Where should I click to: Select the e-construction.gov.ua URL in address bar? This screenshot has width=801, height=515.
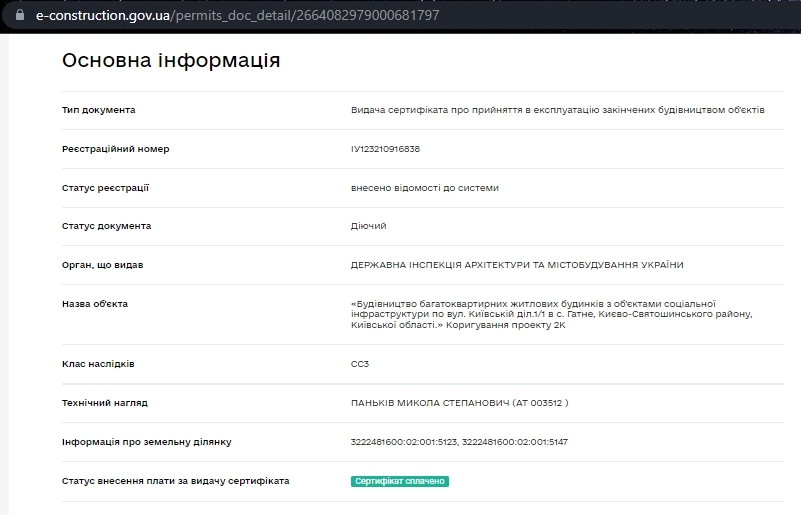238,15
